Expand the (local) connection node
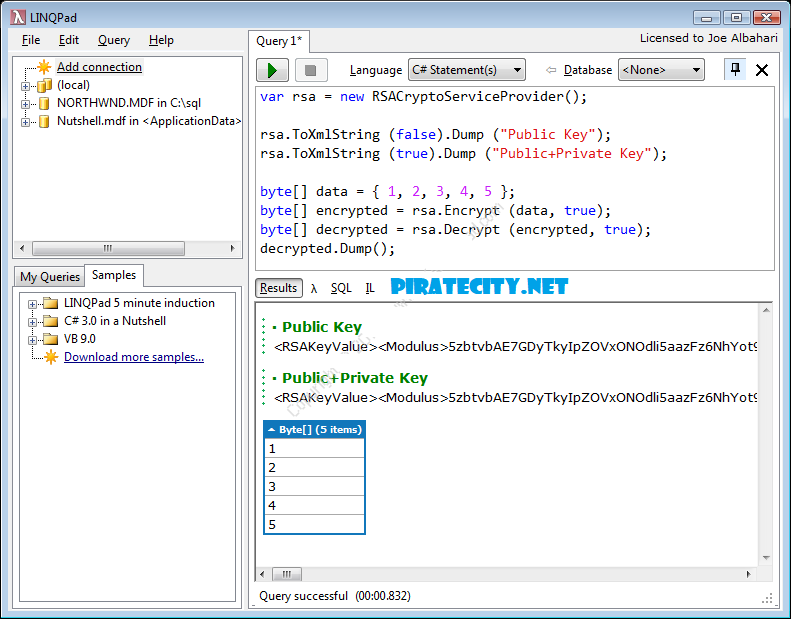791x619 pixels. [25, 86]
